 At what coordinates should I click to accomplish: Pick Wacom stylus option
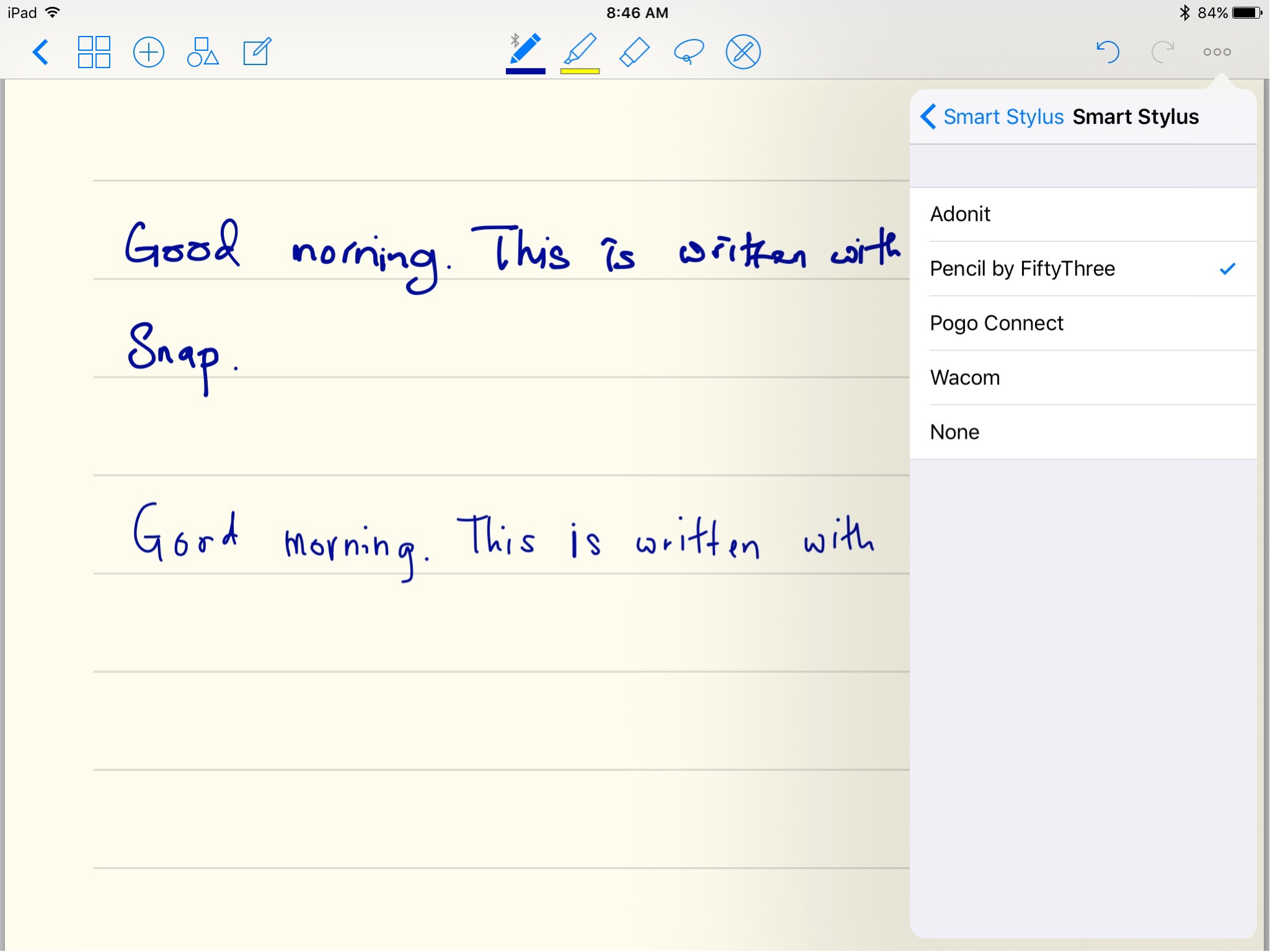tap(1083, 378)
